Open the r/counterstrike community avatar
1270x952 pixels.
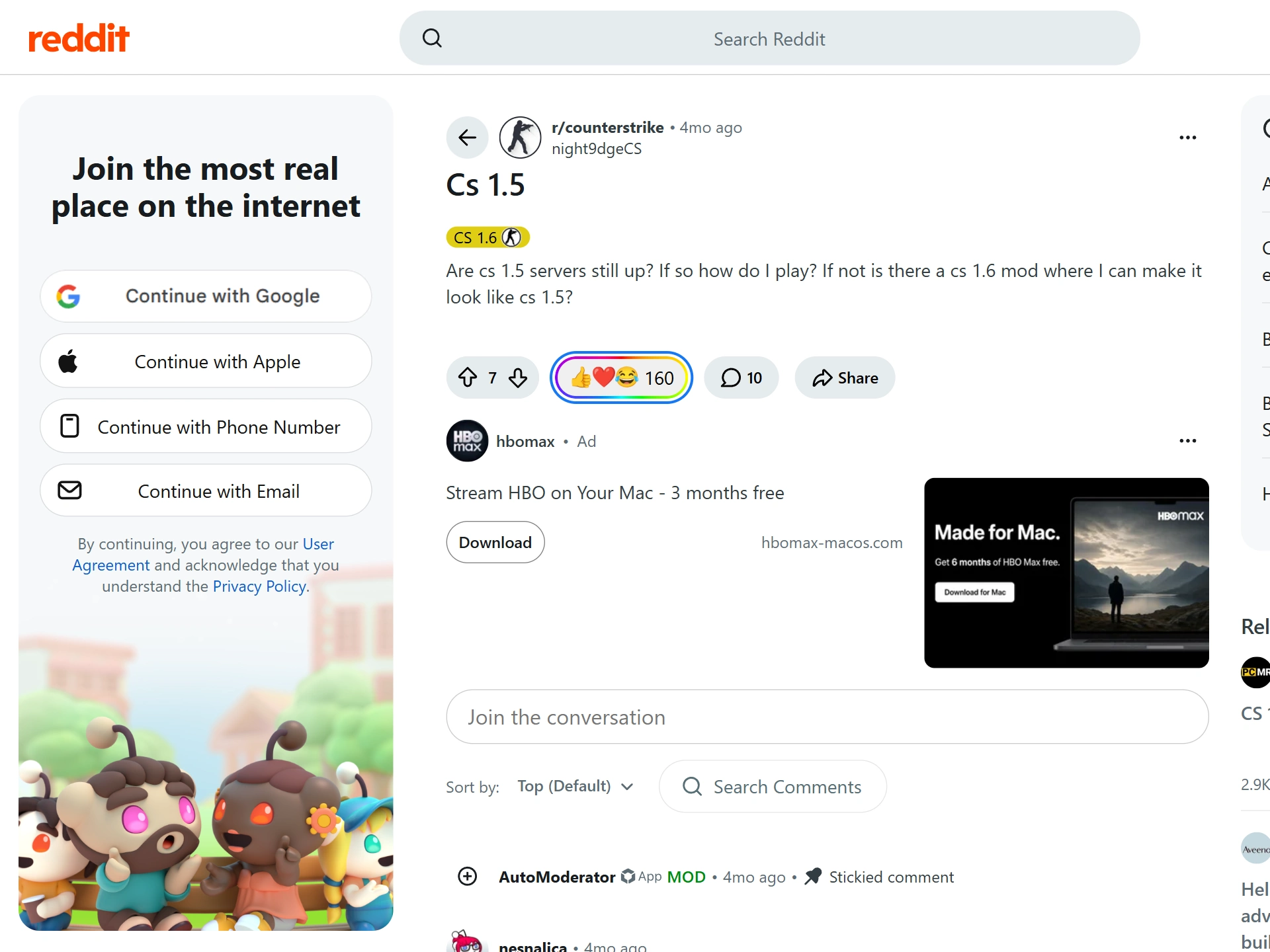520,138
